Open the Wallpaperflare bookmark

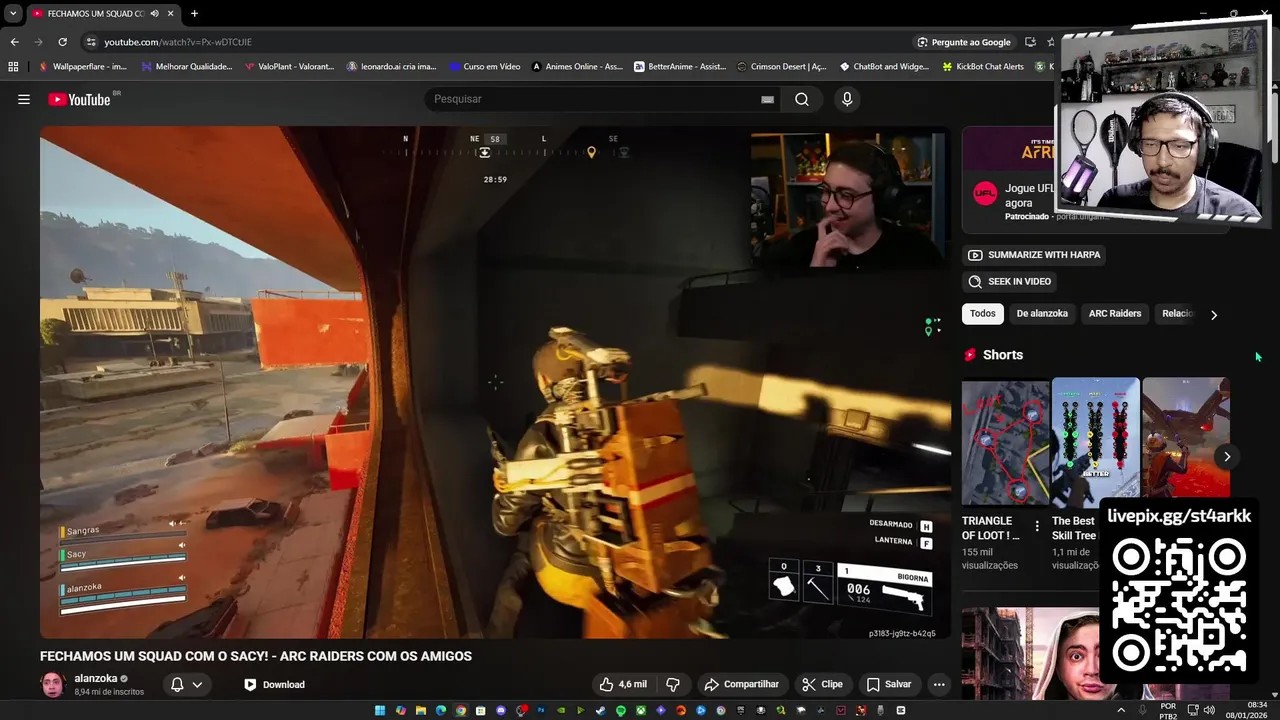point(83,66)
